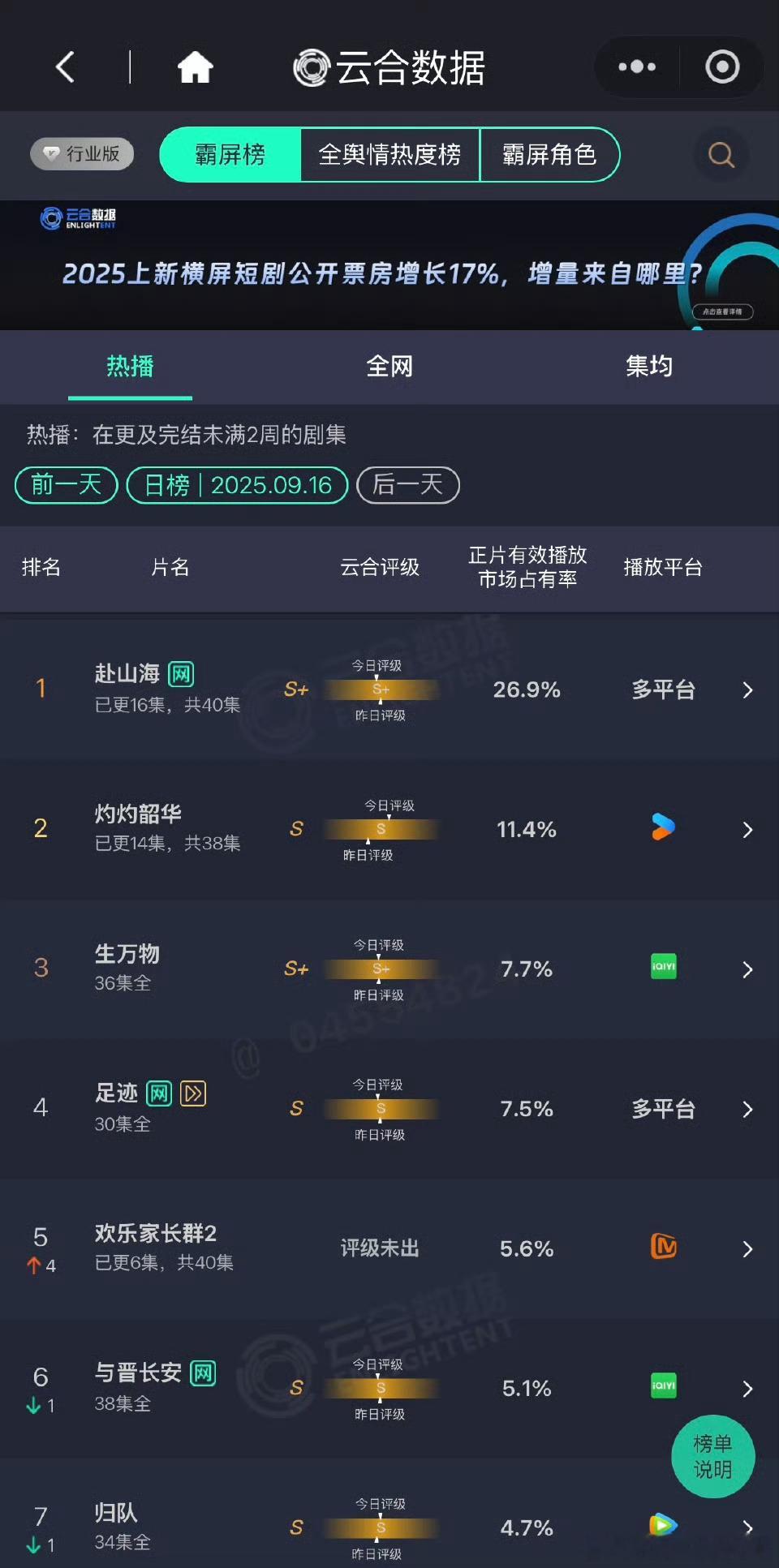Select the 霸屏榜 segment
The image size is (779, 1568).
[x=230, y=154]
